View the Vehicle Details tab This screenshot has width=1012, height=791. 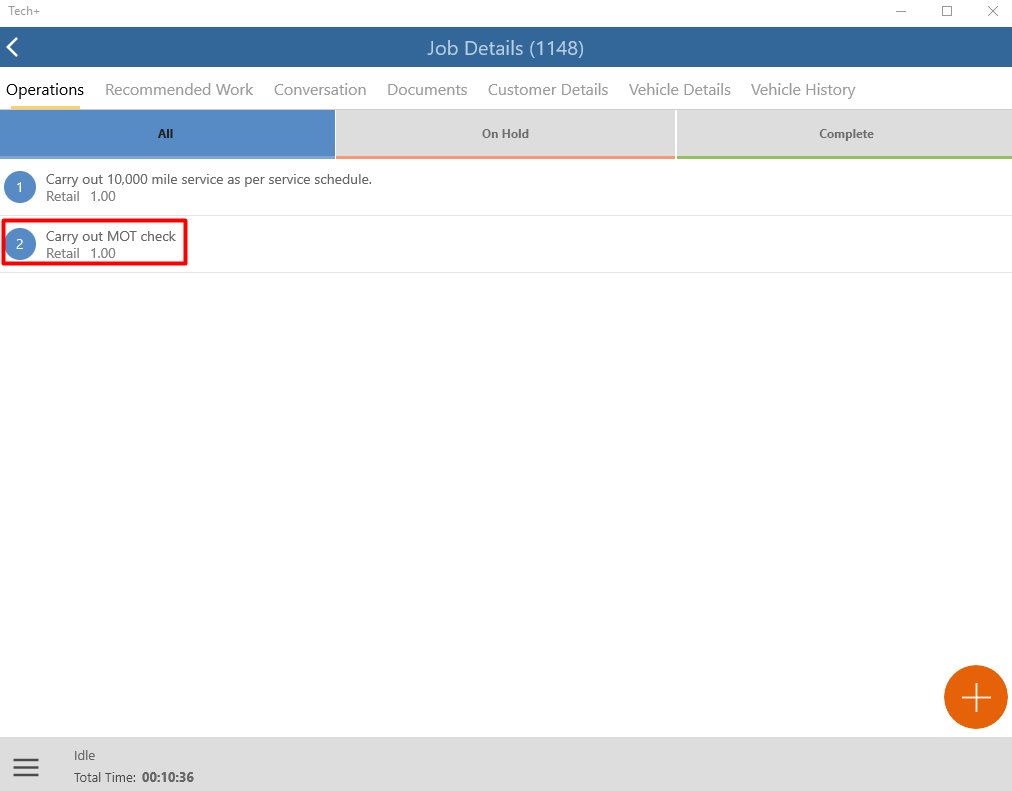680,90
